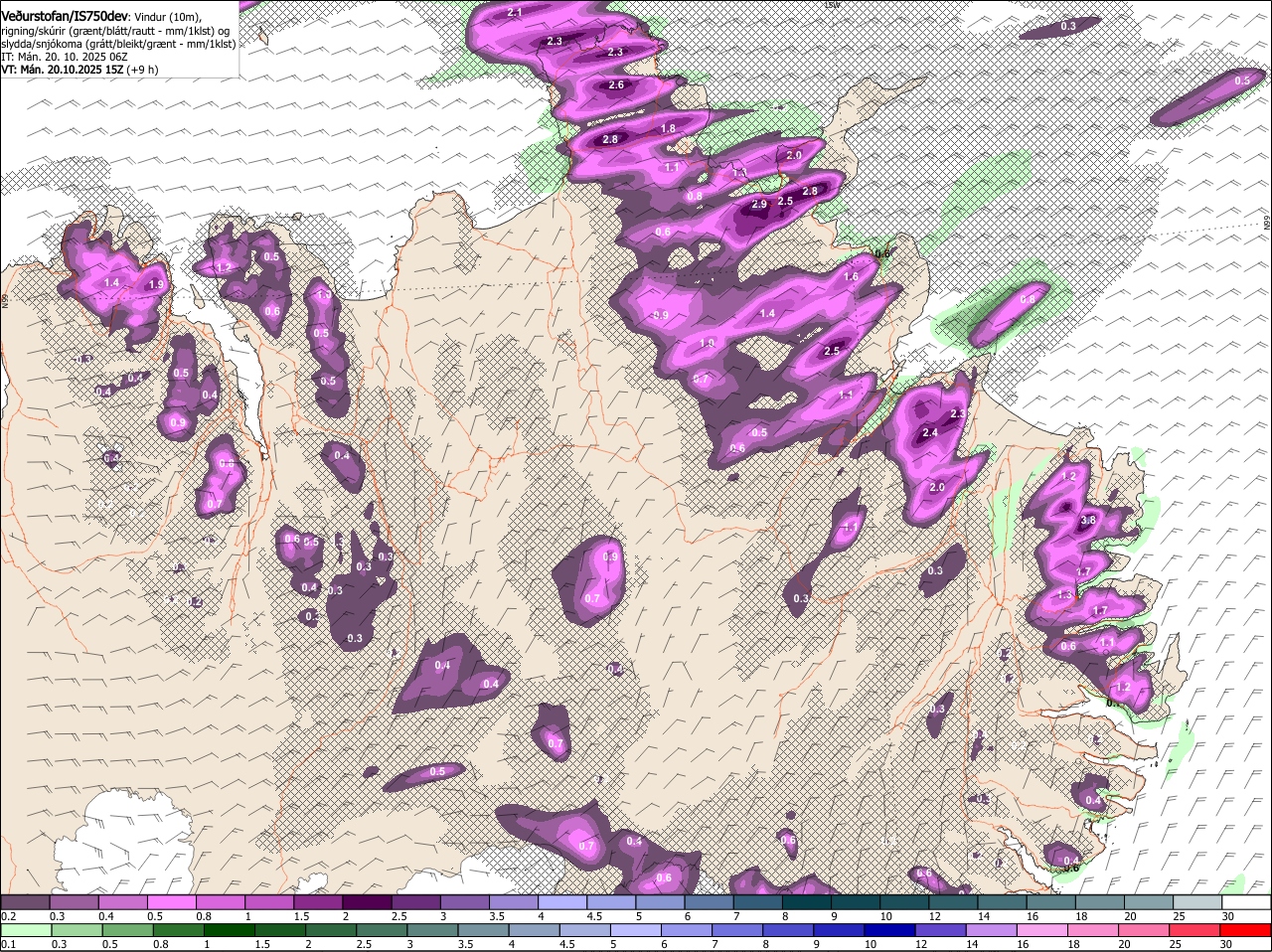Click the 2.6 precipitation value on the map
This screenshot has width=1272, height=952.
(x=616, y=85)
